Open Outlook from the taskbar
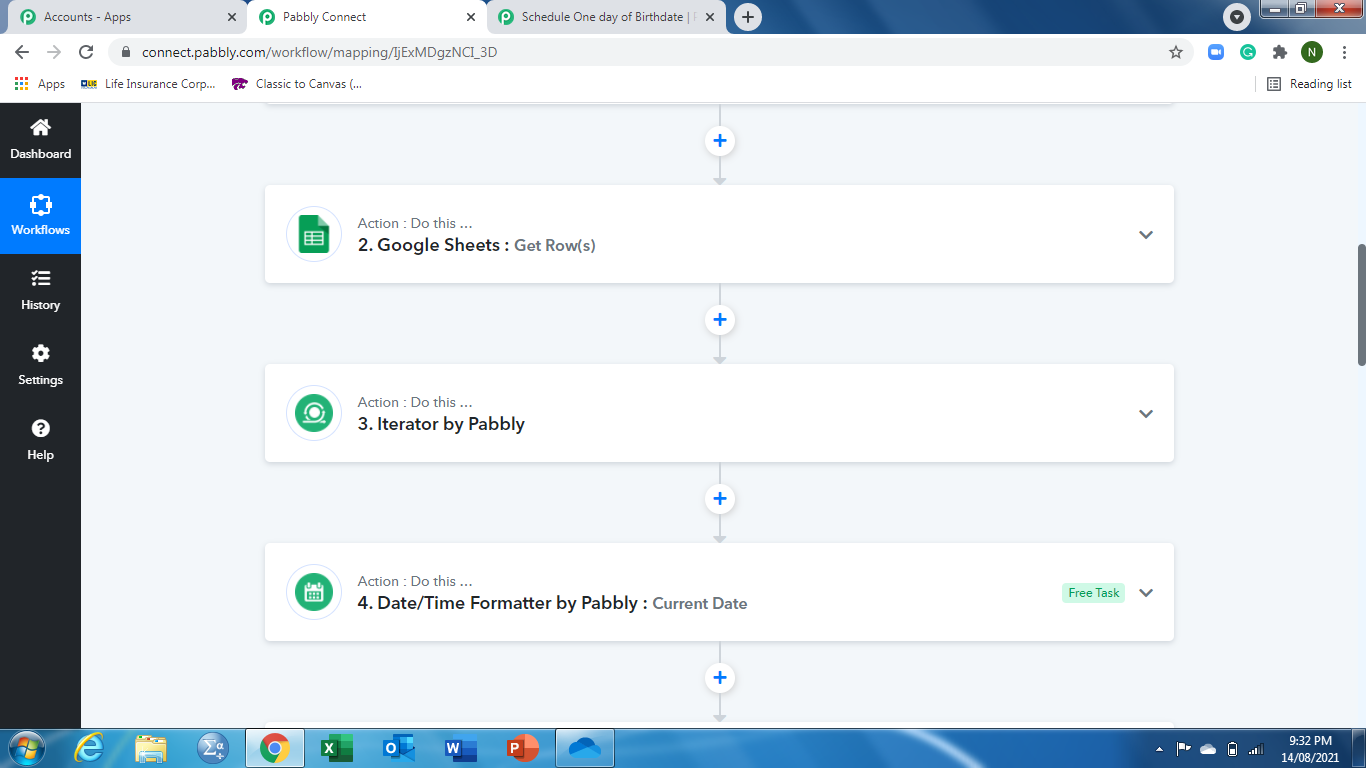The width and height of the screenshot is (1366, 768). point(399,748)
